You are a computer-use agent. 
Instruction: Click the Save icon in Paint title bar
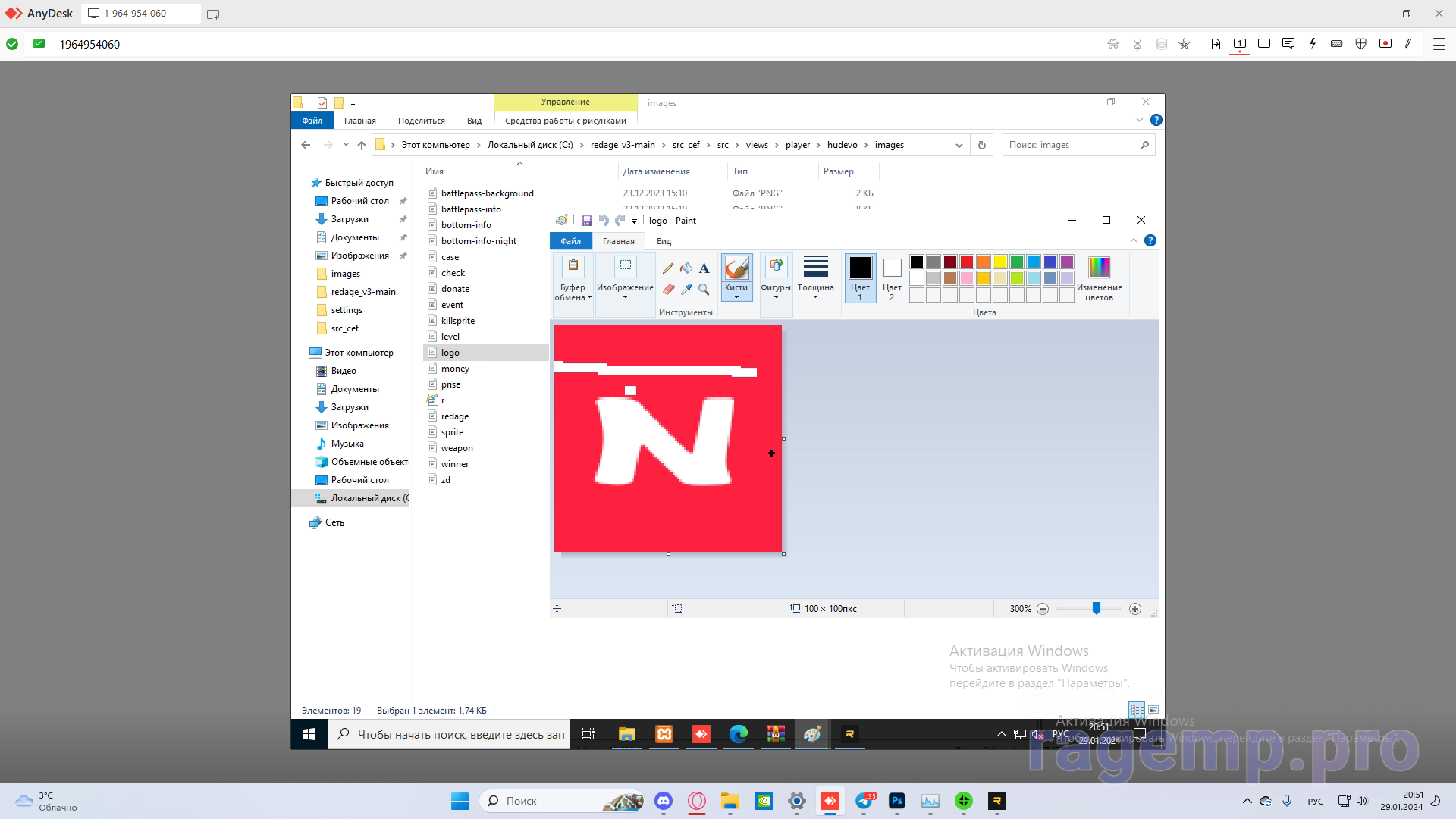(586, 221)
